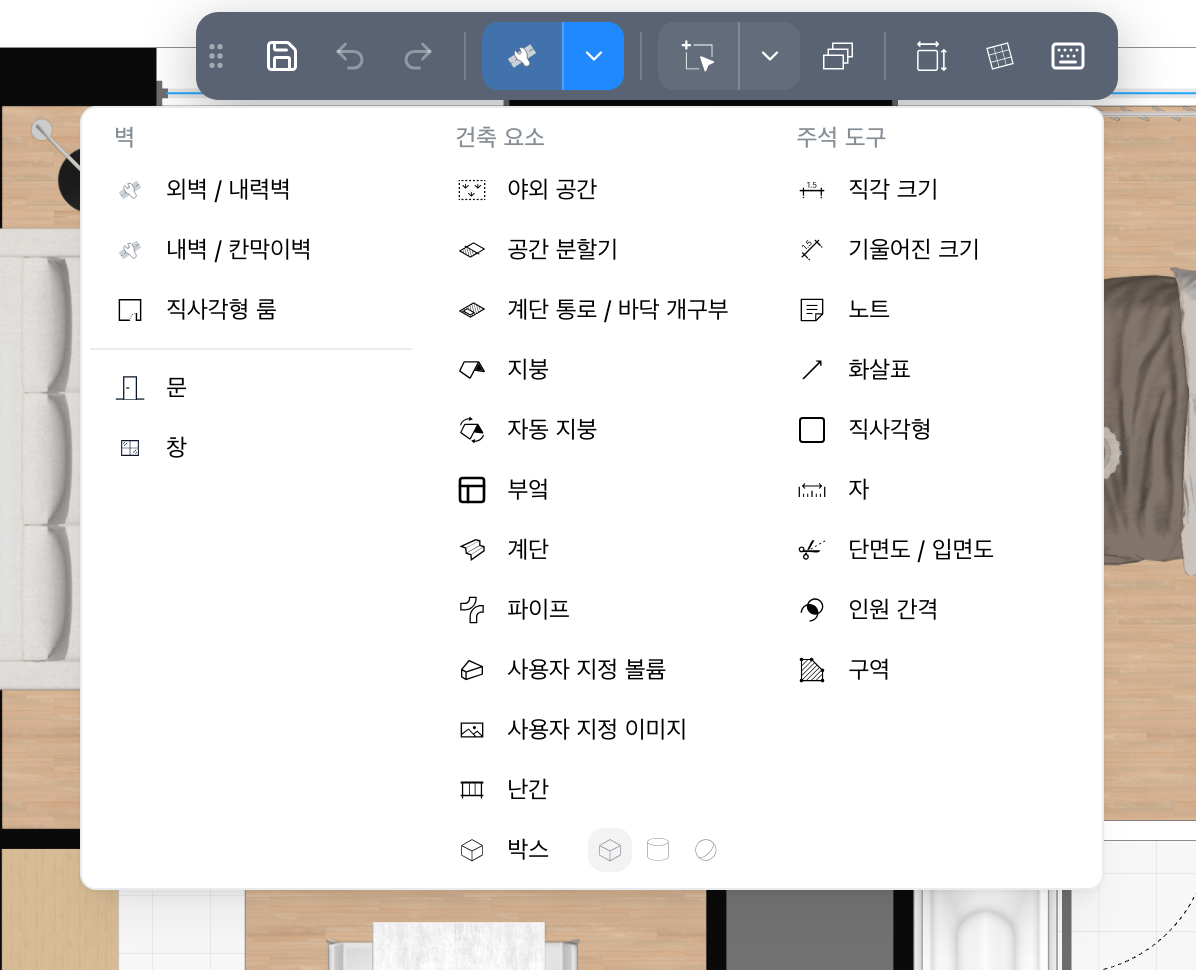Toggle the grid icon in toolbar

point(999,56)
